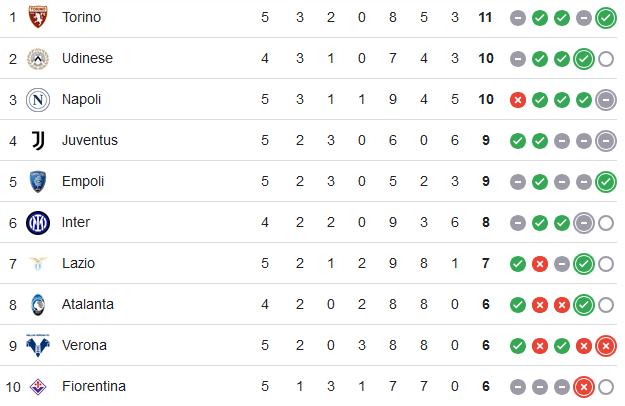
Task: Open the Fiorentina club badge
Action: [x=38, y=386]
